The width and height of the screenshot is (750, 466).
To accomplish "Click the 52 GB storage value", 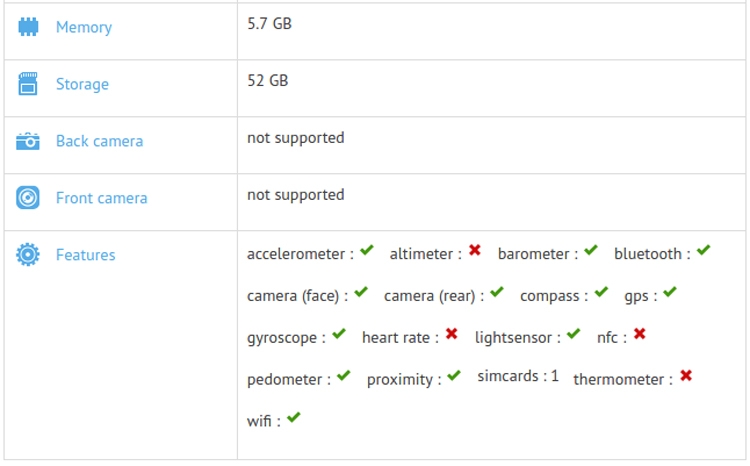I will point(268,80).
